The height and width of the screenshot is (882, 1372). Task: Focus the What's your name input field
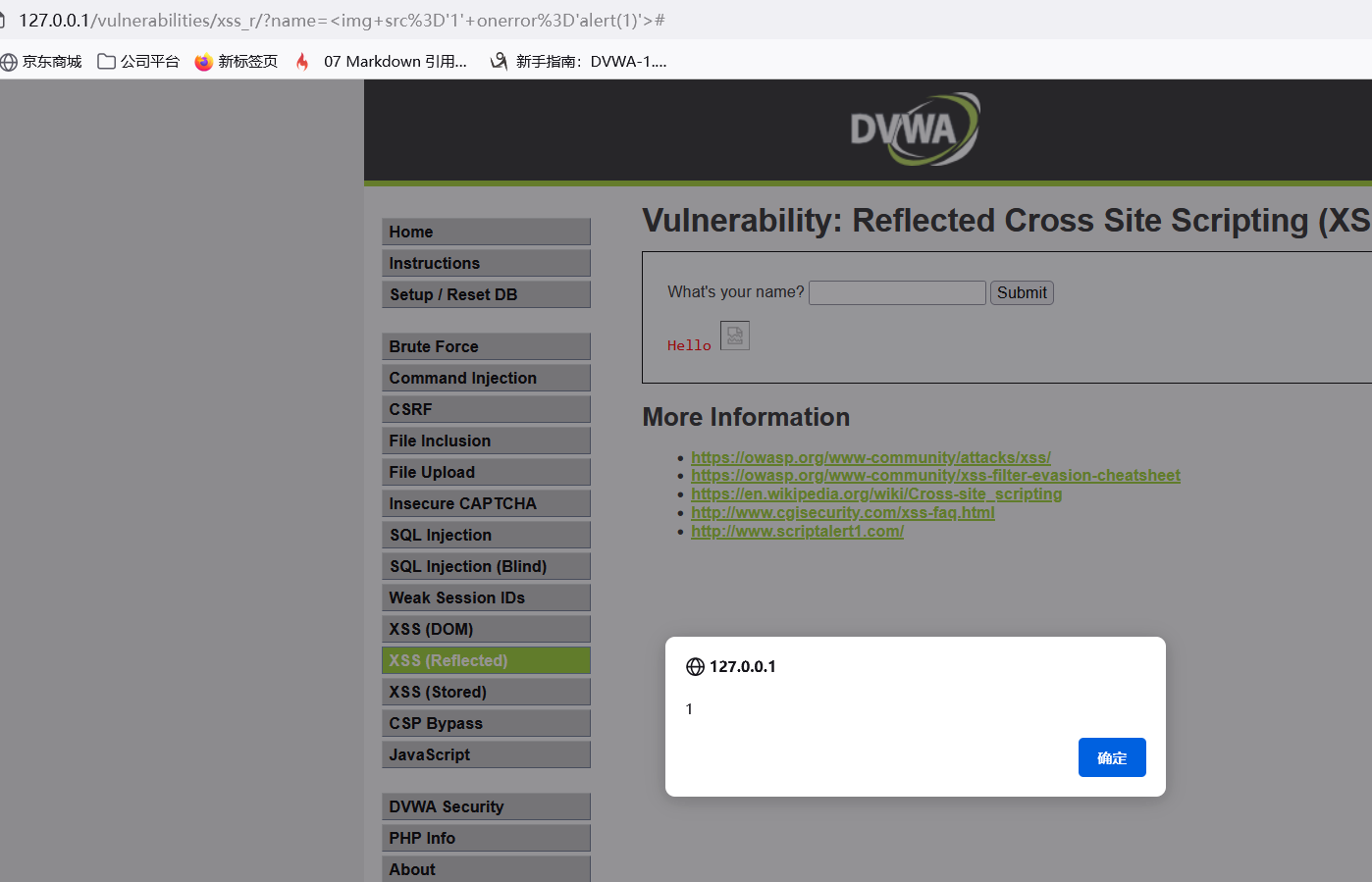point(897,292)
